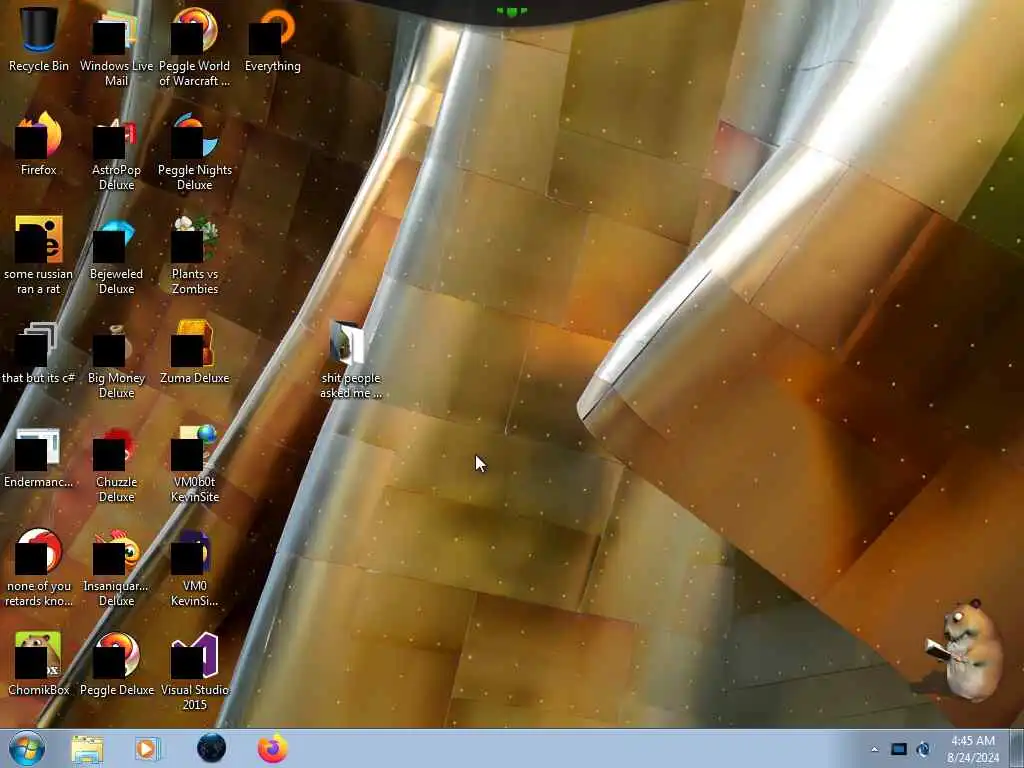Select the Zuma Deluxe shortcut
The image size is (1024, 768).
pos(195,353)
